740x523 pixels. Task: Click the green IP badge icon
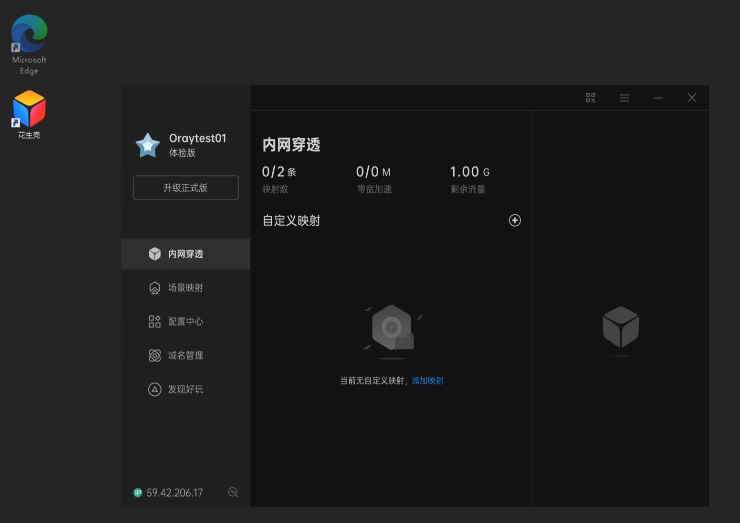138,493
